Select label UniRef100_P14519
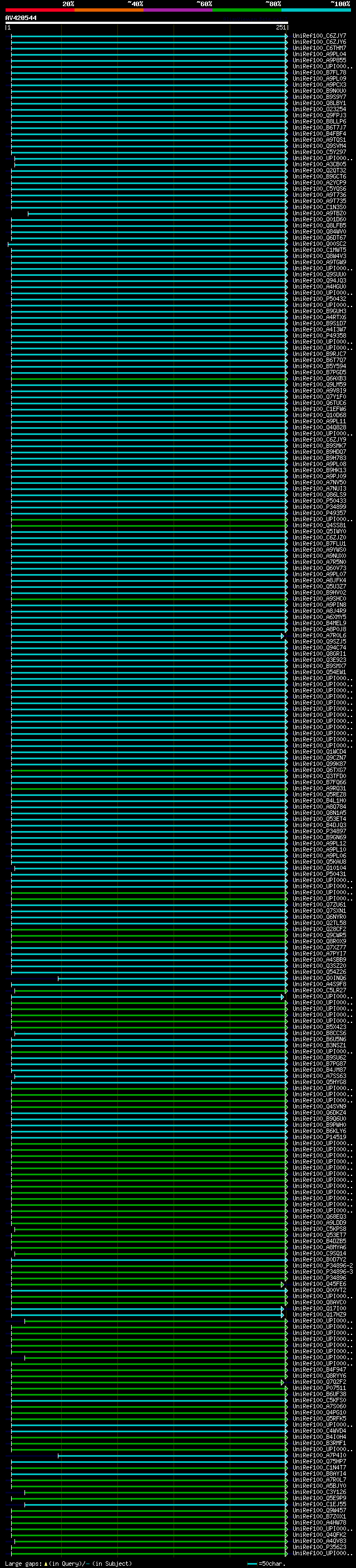The image size is (356, 1568). tap(319, 1137)
